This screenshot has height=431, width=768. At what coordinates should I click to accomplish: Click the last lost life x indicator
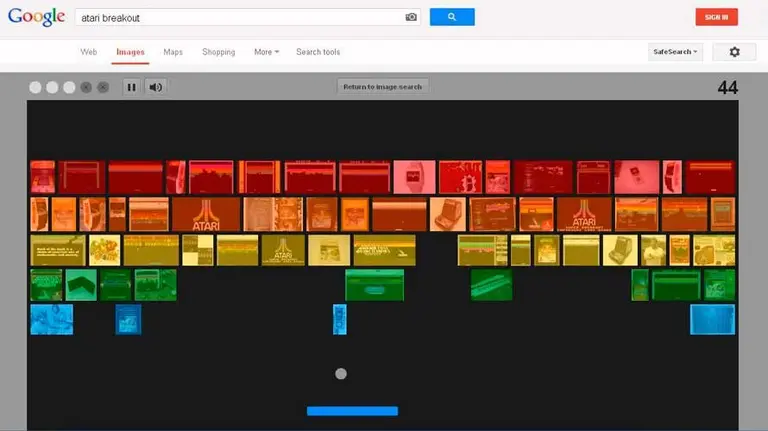tap(103, 87)
